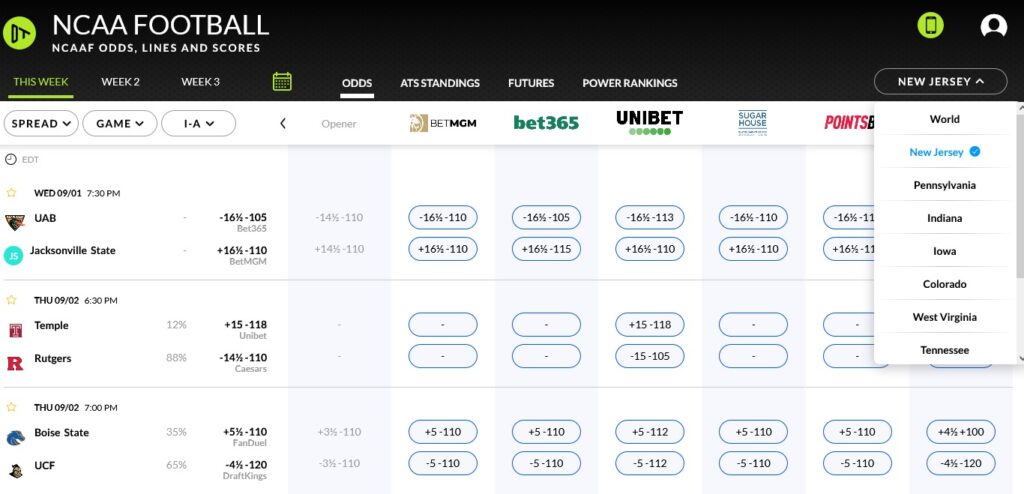Open the POWER RANKINGS tab

[x=630, y=84]
